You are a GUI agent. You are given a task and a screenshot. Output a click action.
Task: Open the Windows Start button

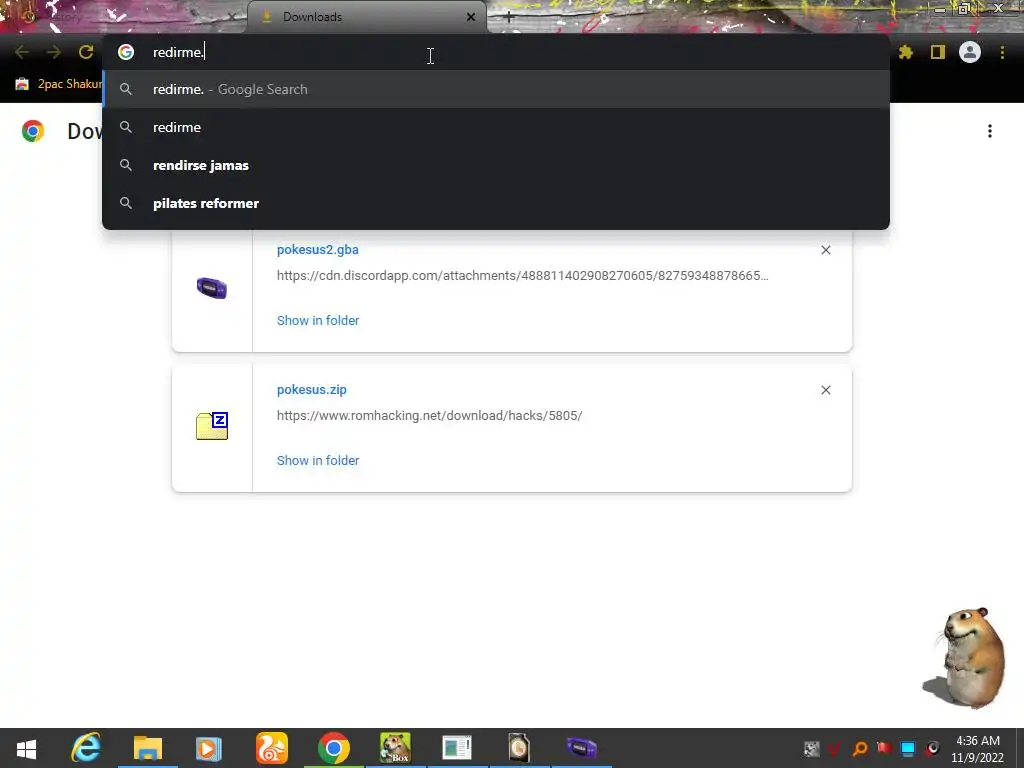pyautogui.click(x=26, y=748)
